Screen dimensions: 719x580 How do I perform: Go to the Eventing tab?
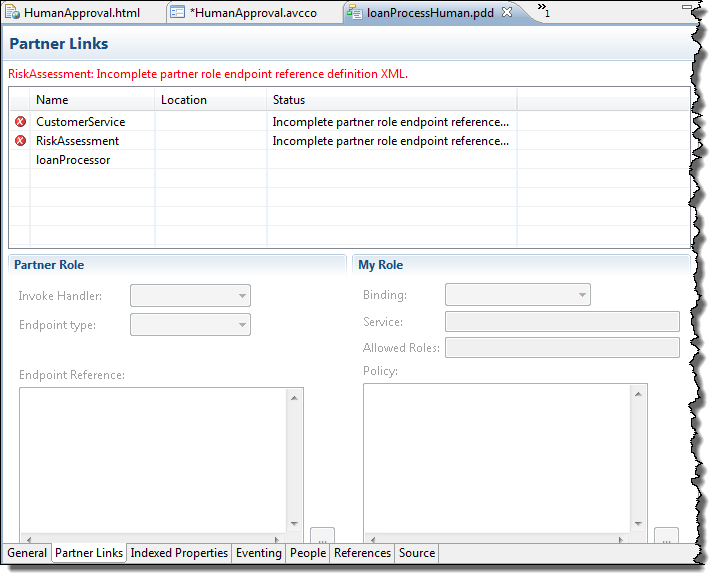pyautogui.click(x=258, y=553)
